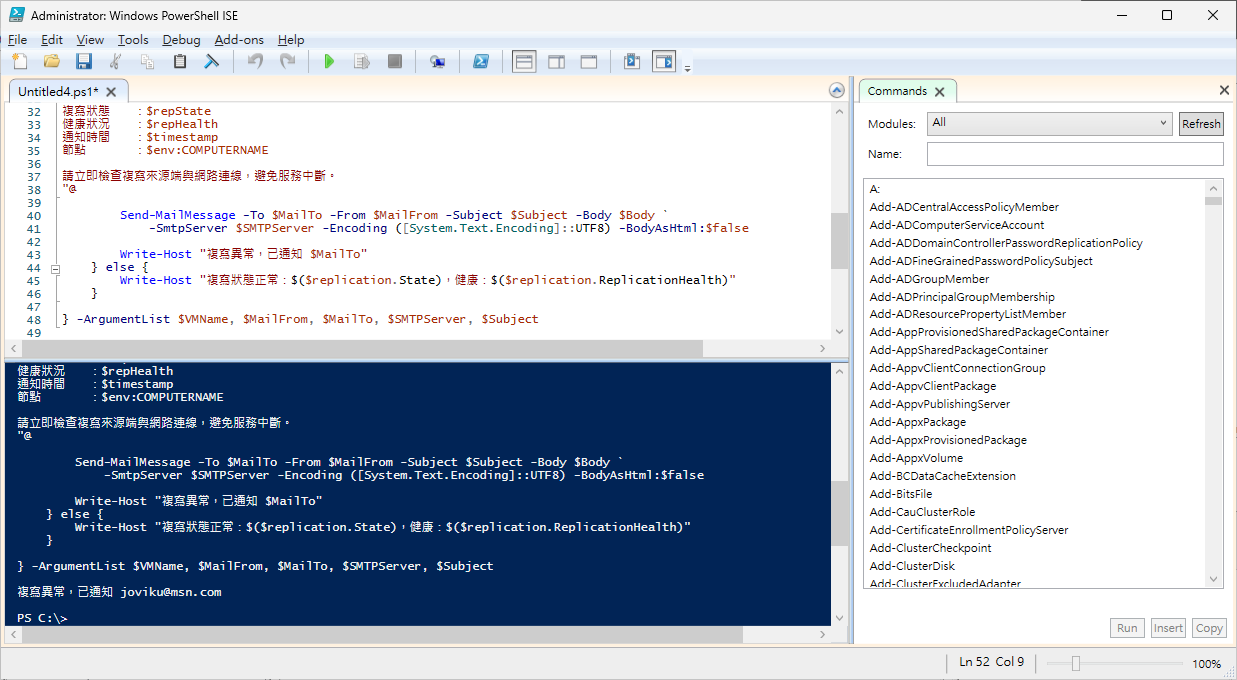Start PowerShell in separate window icon

click(480, 62)
